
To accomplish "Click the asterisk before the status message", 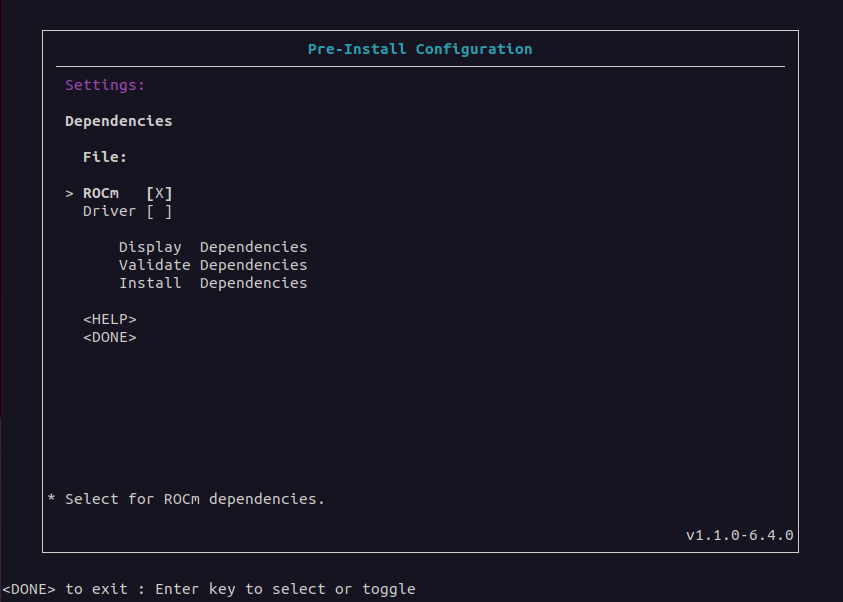I will 52,498.
